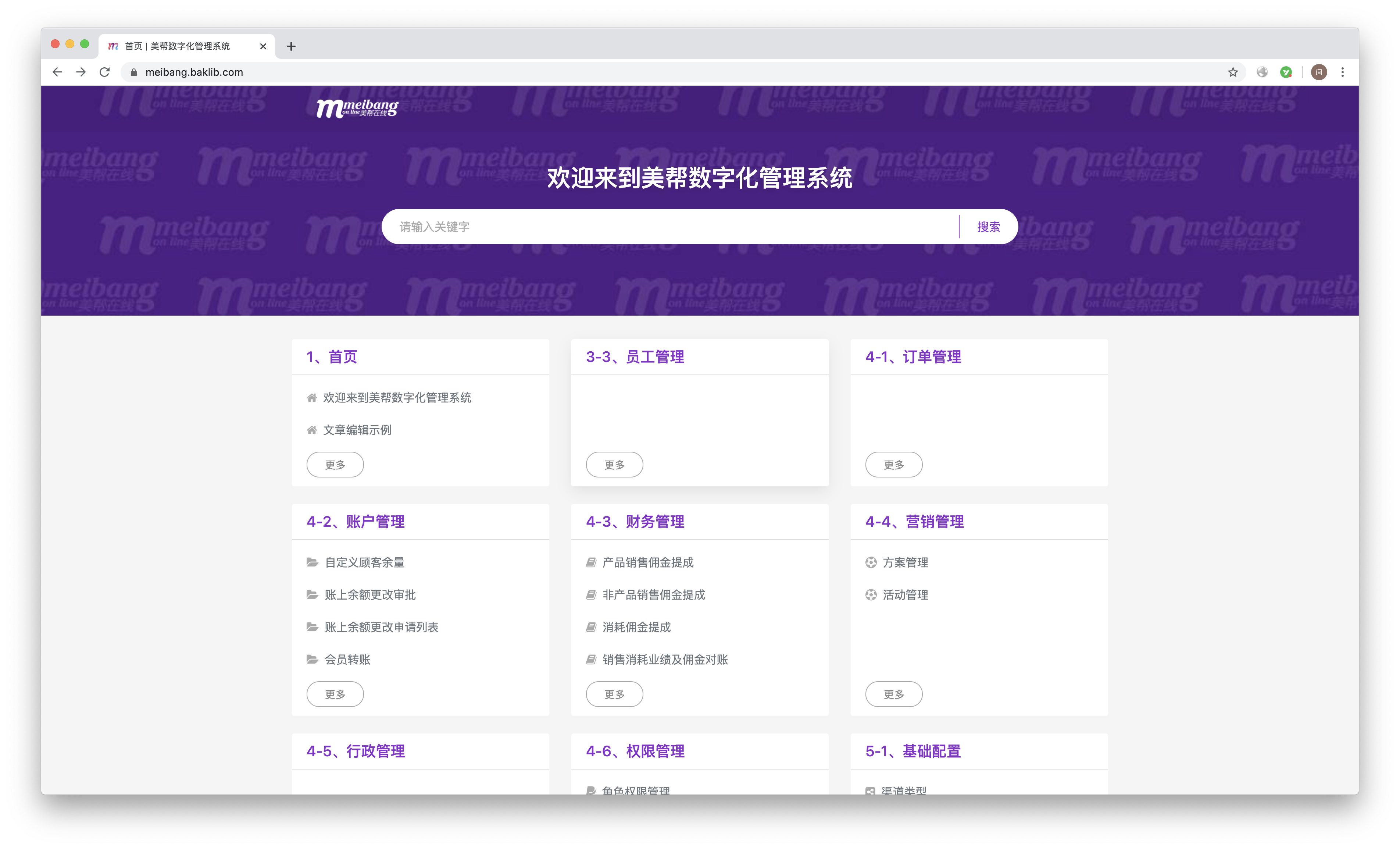Click the browser reload icon

(104, 72)
